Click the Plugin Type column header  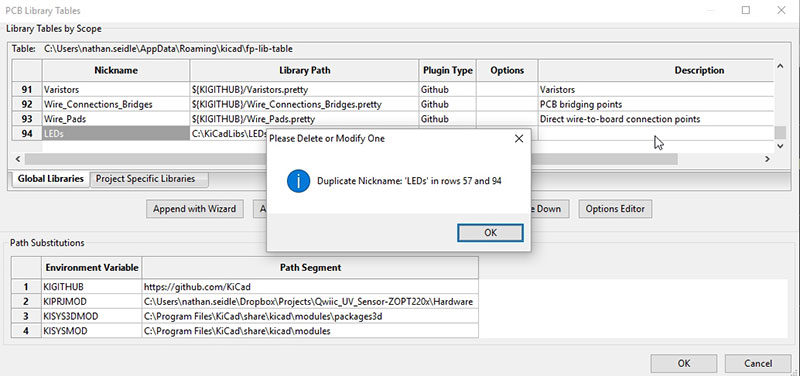point(447,70)
